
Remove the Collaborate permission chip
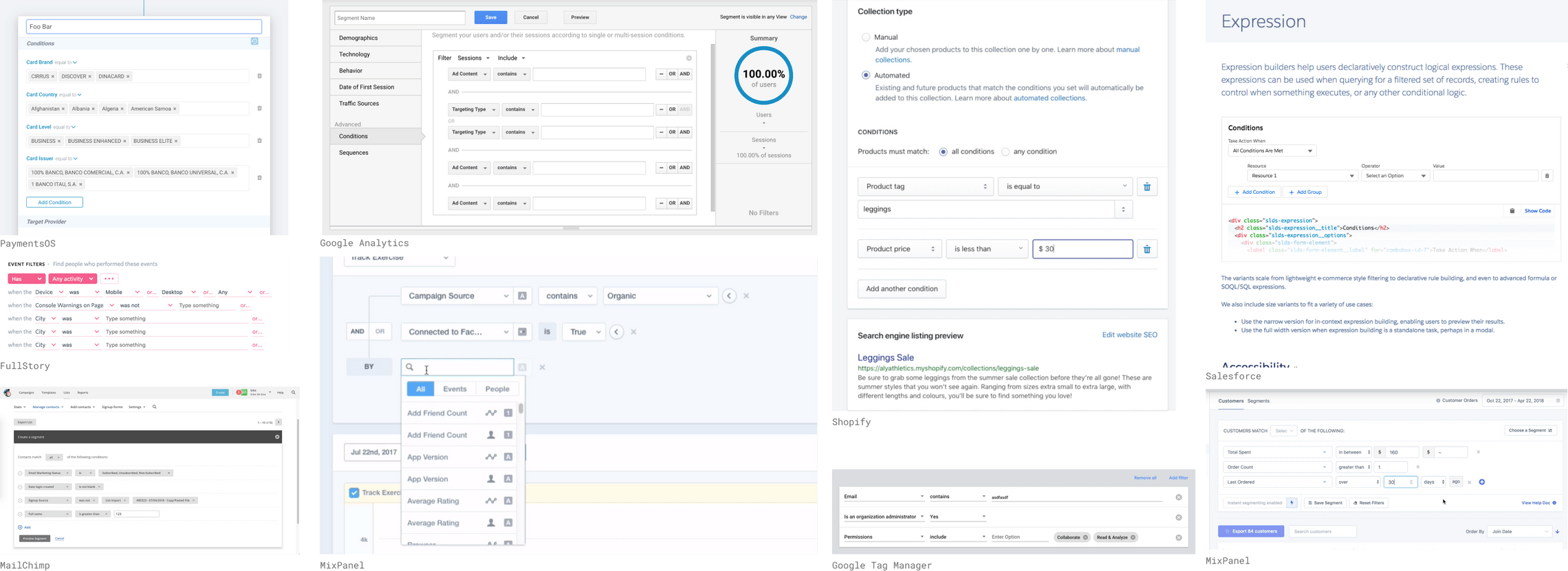1085,537
